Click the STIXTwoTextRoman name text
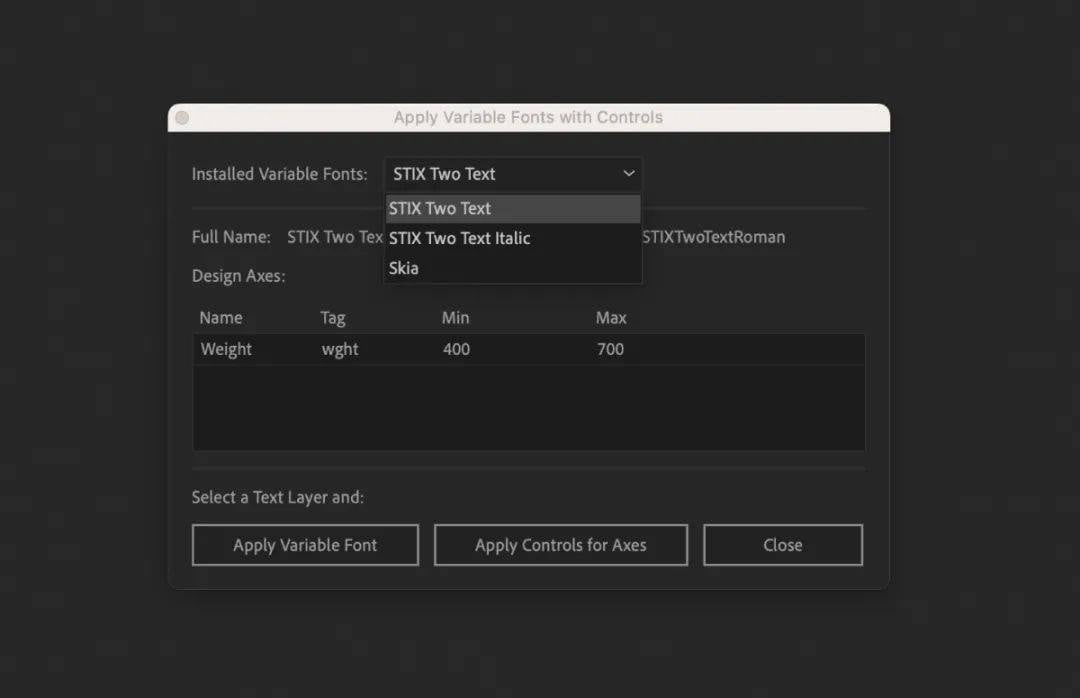This screenshot has height=698, width=1080. point(714,237)
